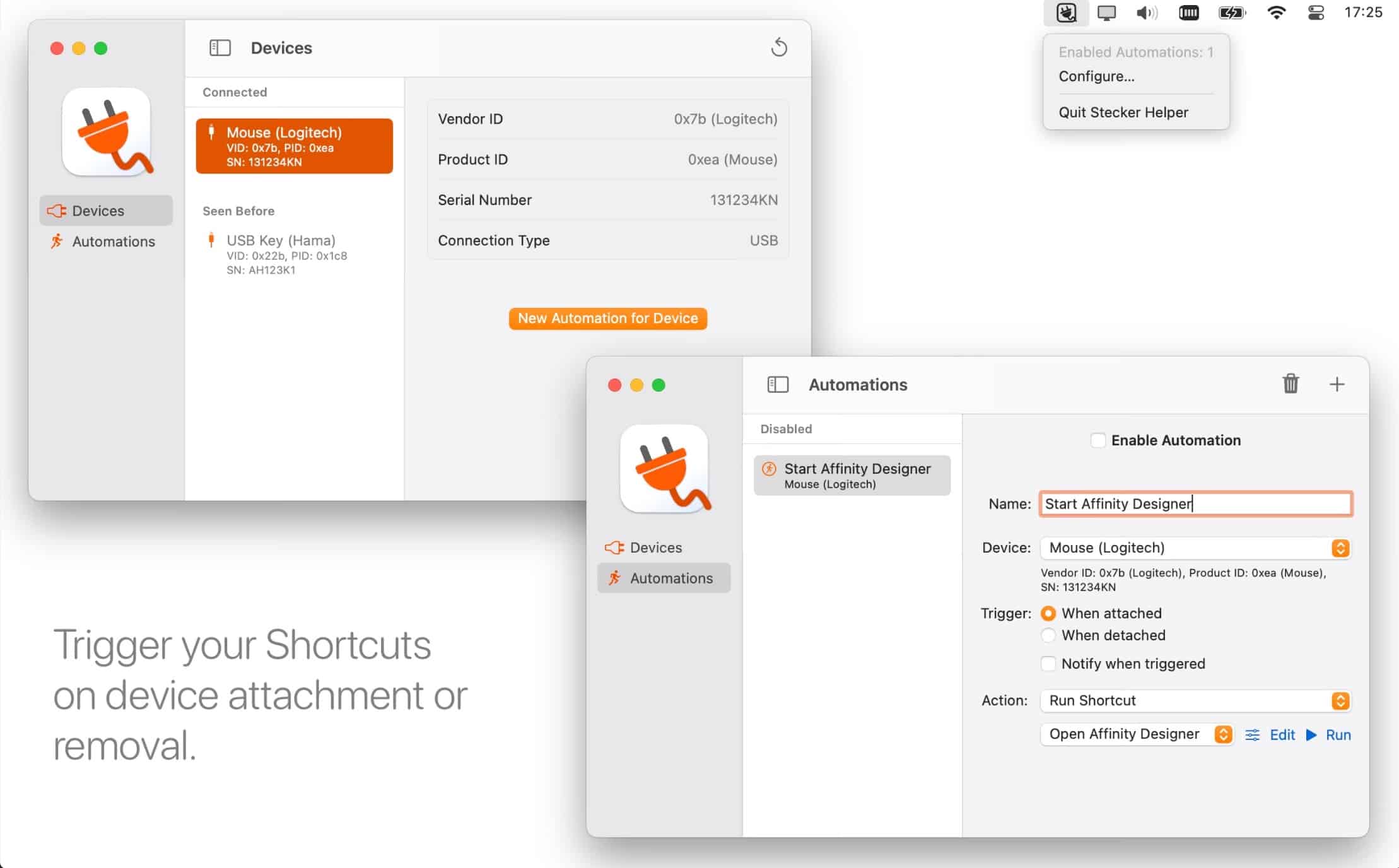Minimize the Devices window
The height and width of the screenshot is (868, 1399).
click(x=79, y=49)
